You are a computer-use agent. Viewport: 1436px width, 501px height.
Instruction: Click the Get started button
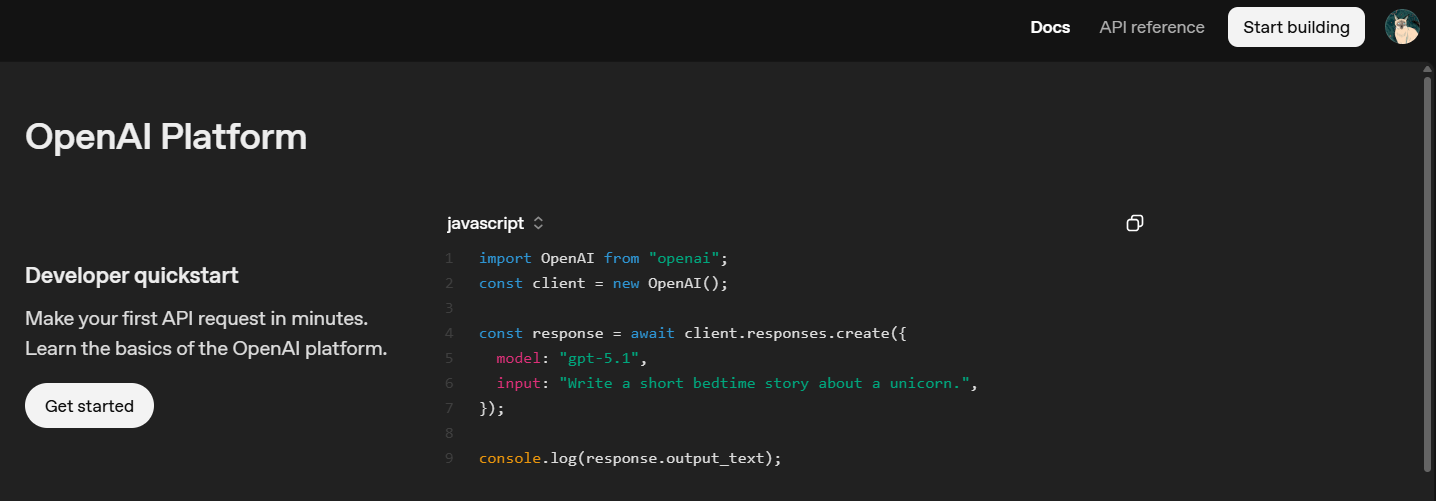click(x=89, y=406)
